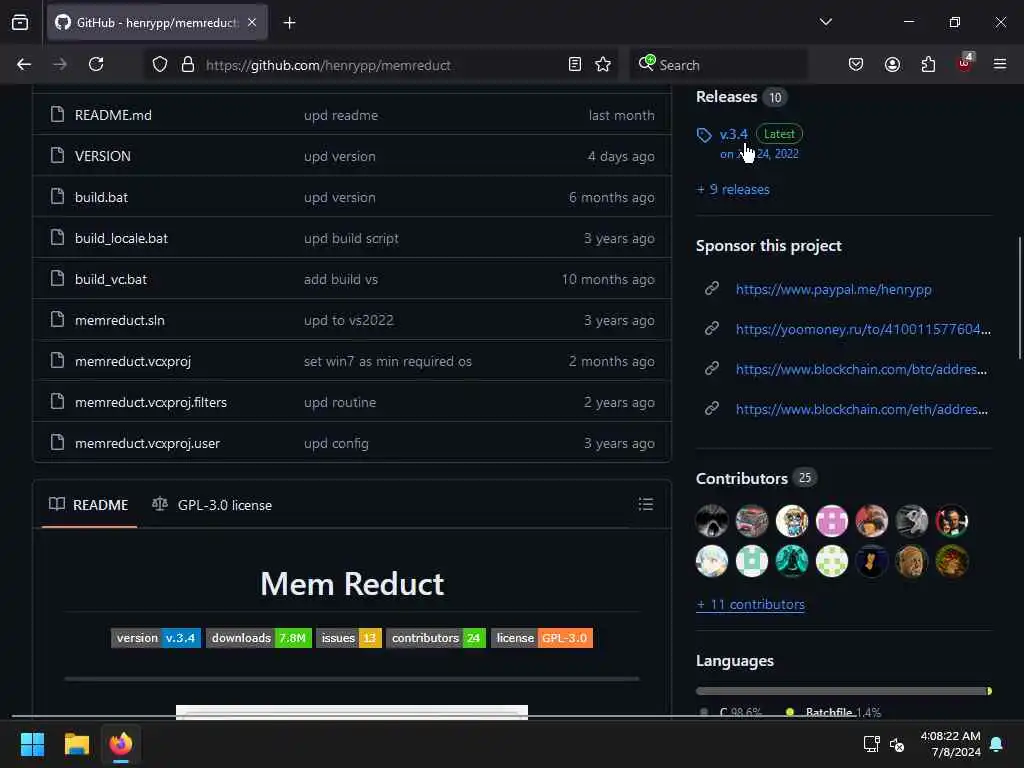Click the issues 13 badge
Image resolution: width=1024 pixels, height=768 pixels.
[x=349, y=638]
